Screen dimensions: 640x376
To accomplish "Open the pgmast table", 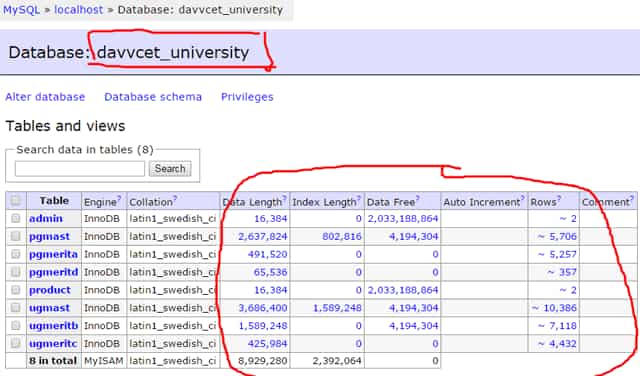I will pos(49,237).
